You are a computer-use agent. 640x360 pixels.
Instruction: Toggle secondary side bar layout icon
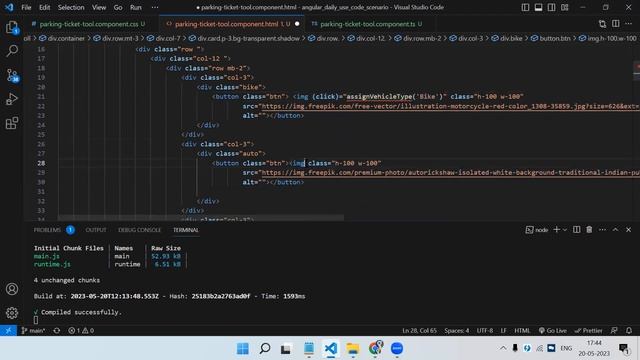(551, 7)
